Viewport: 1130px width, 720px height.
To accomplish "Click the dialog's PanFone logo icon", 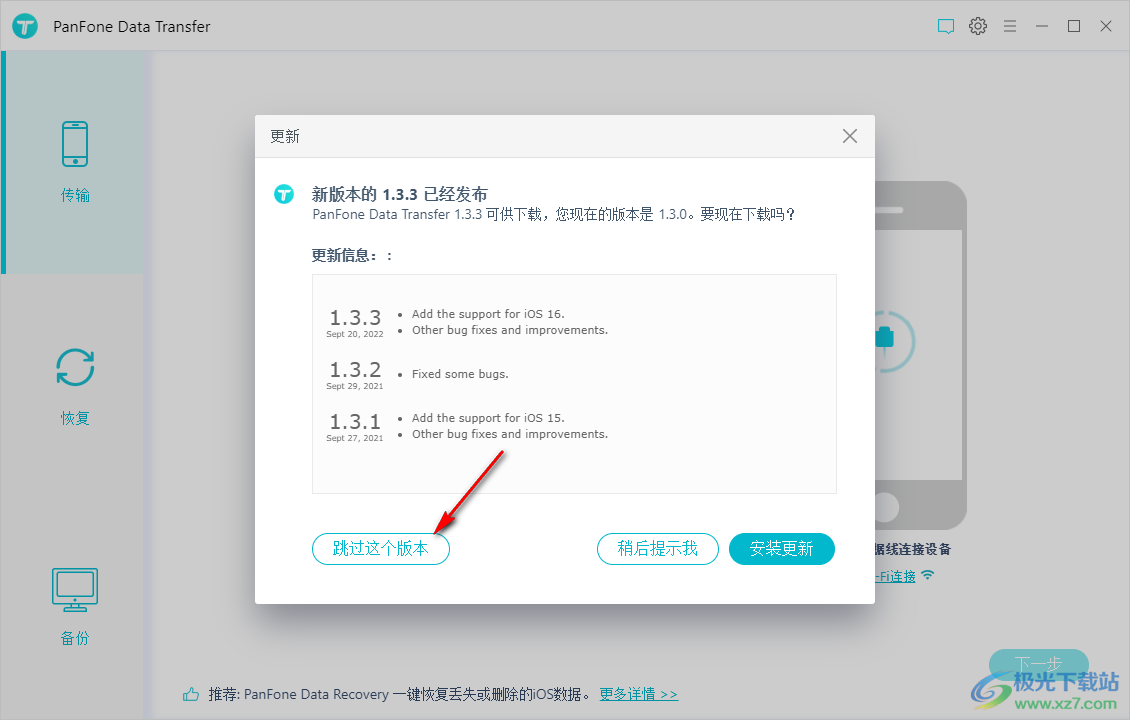I will tap(284, 194).
